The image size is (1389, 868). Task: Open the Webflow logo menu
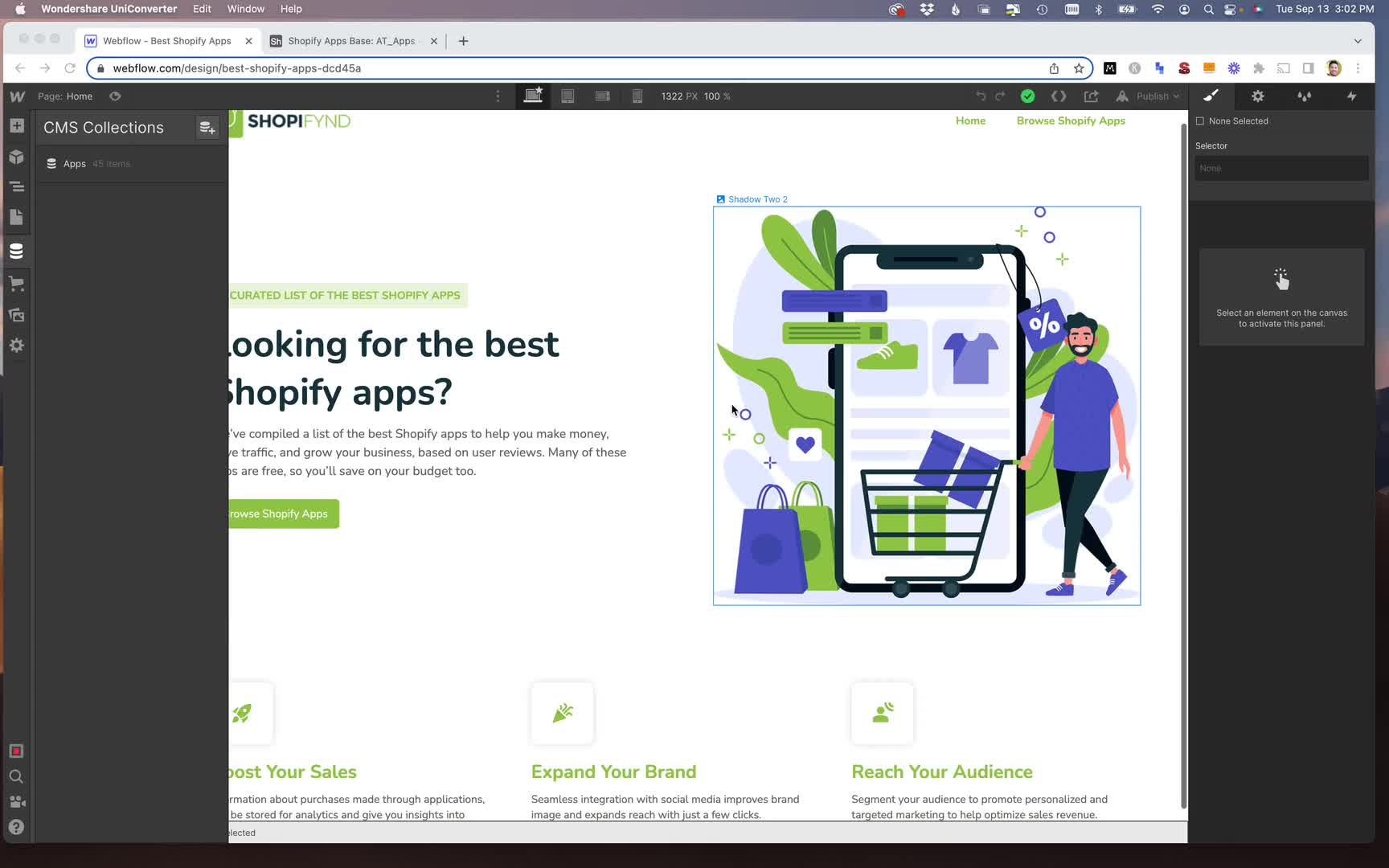pos(17,96)
